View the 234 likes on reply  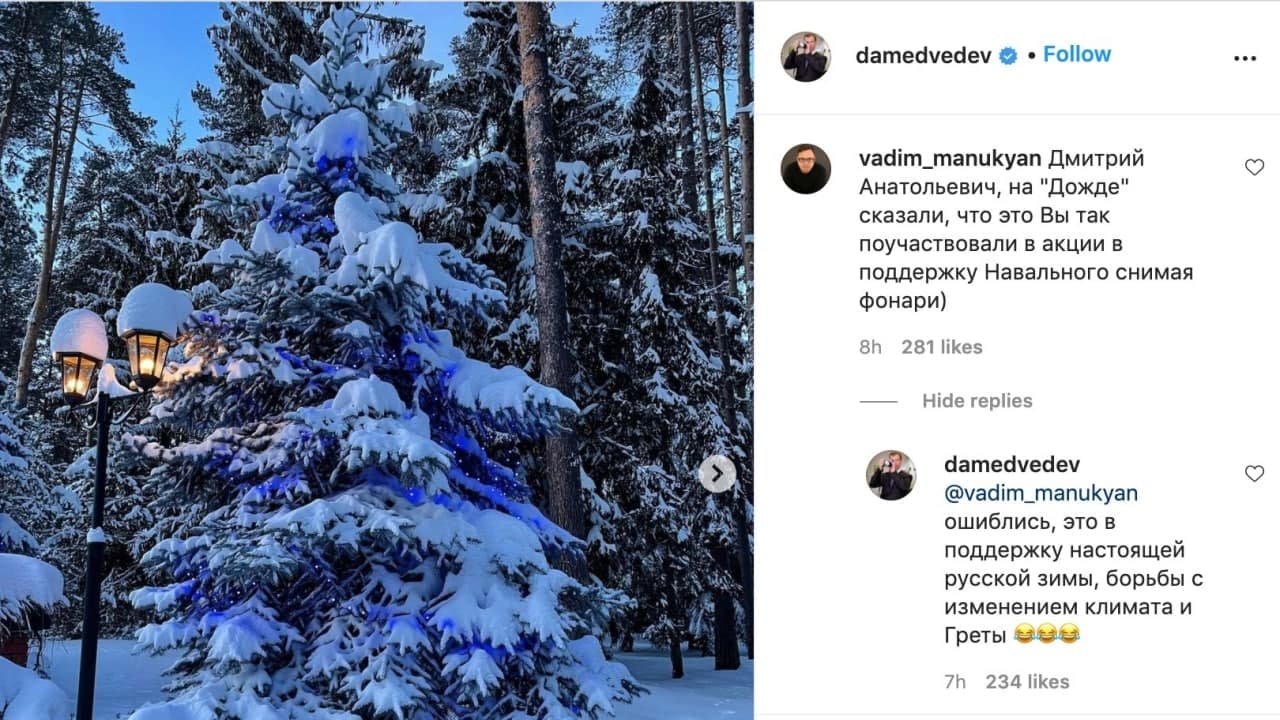pyautogui.click(x=1027, y=682)
